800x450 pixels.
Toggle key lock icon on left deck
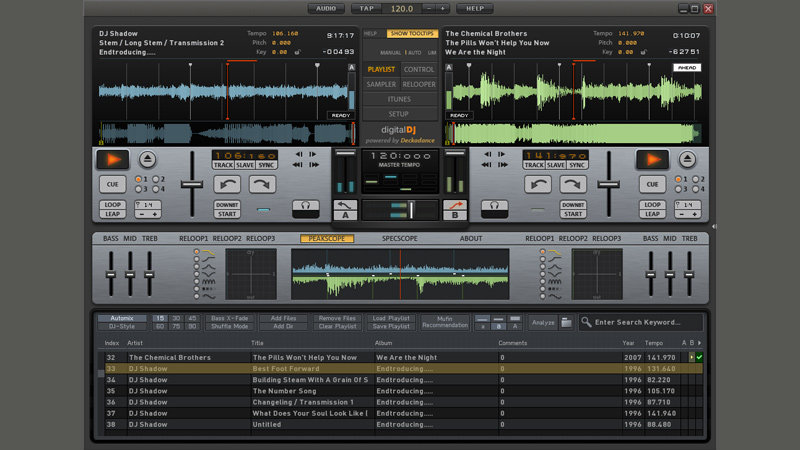point(298,52)
